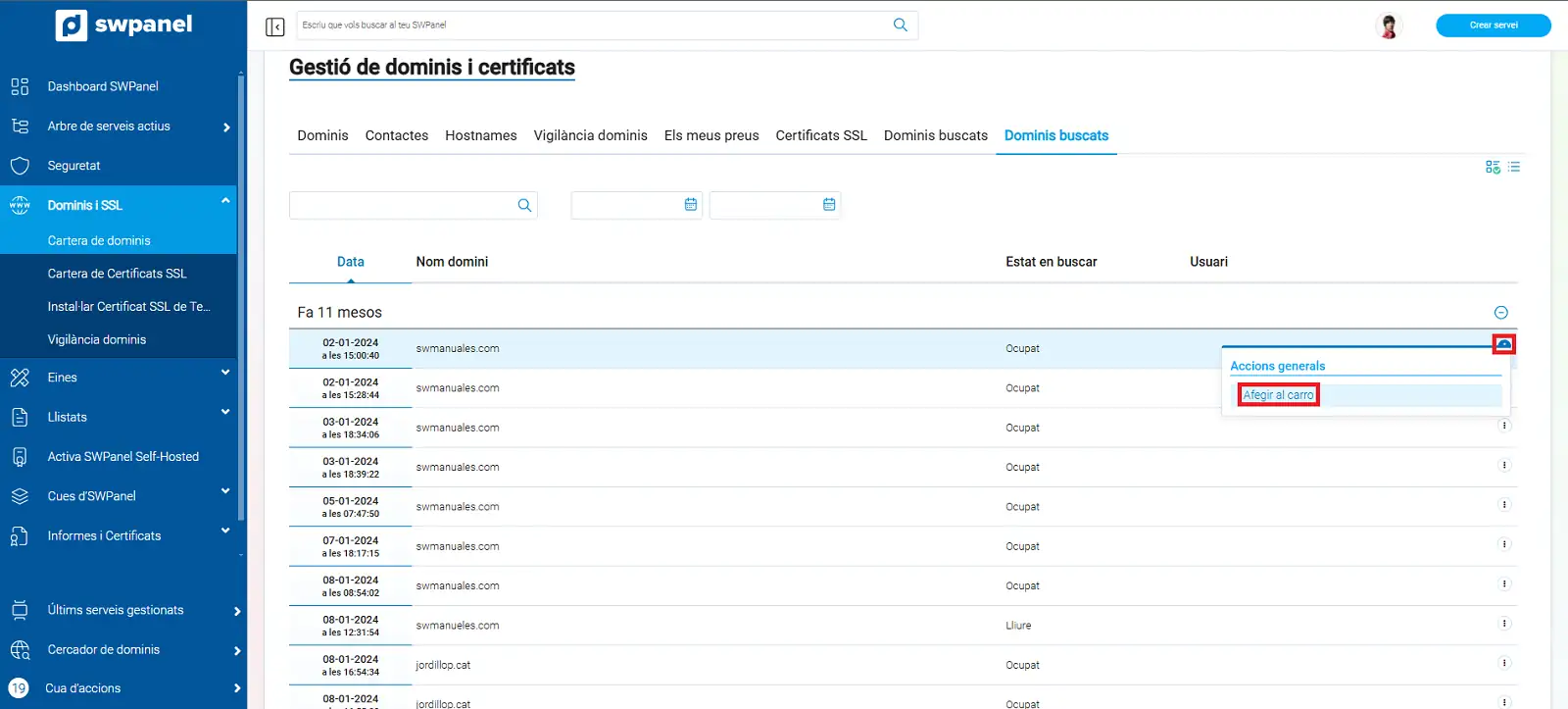Viewport: 1568px width, 709px height.
Task: Open Cartera de Certificats SSL in sidebar
Action: point(119,274)
